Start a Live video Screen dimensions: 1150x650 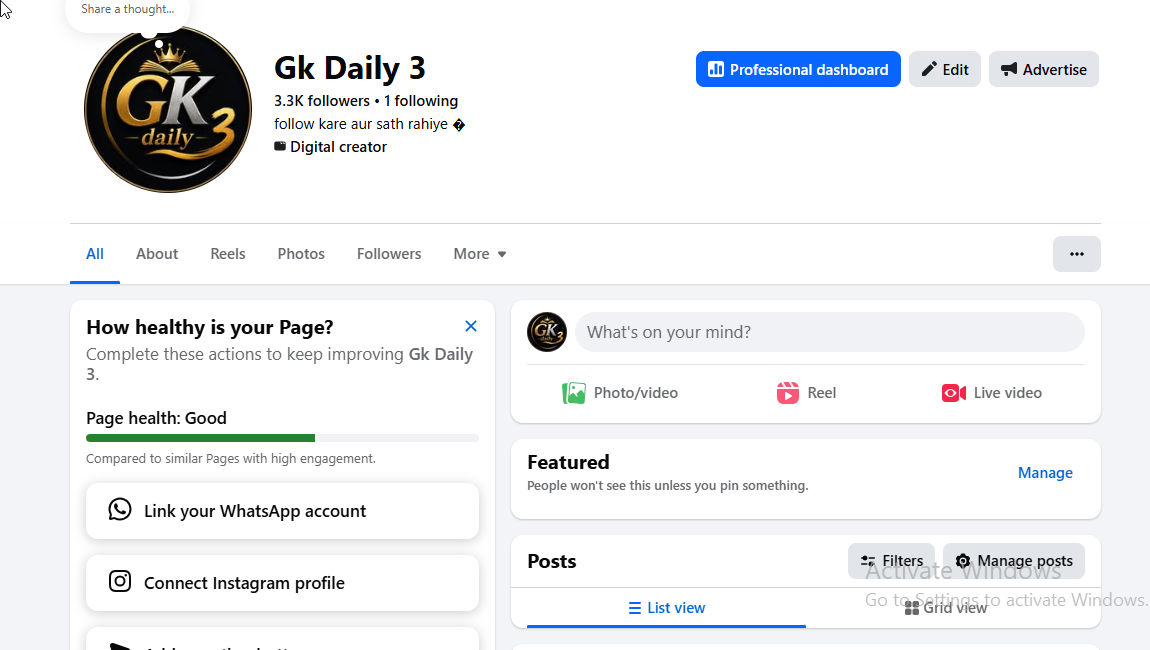coord(992,393)
